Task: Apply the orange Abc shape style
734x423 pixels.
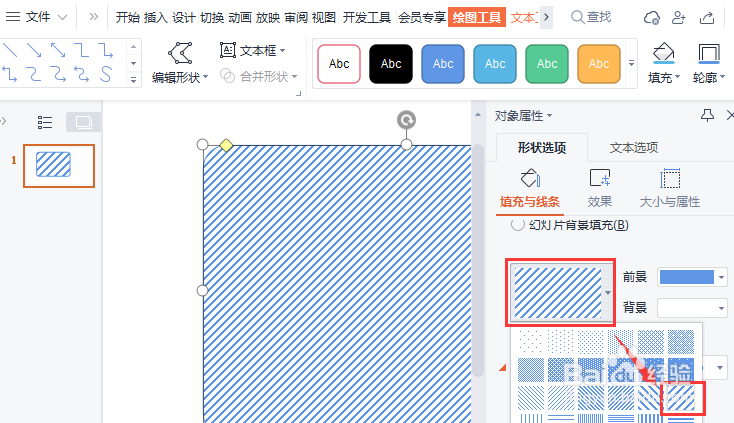Action: coord(599,64)
